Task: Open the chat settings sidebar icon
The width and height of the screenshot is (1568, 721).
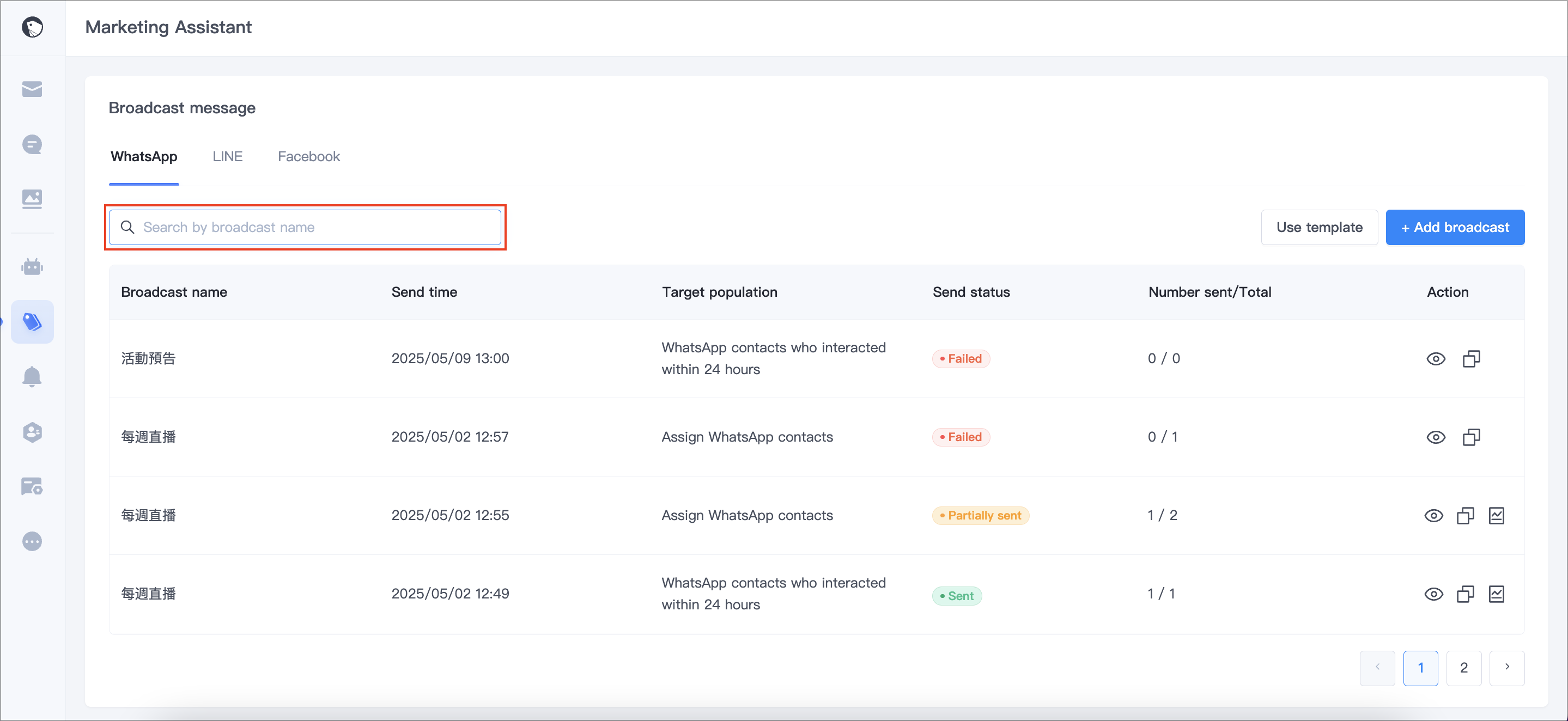Action: pos(32,486)
